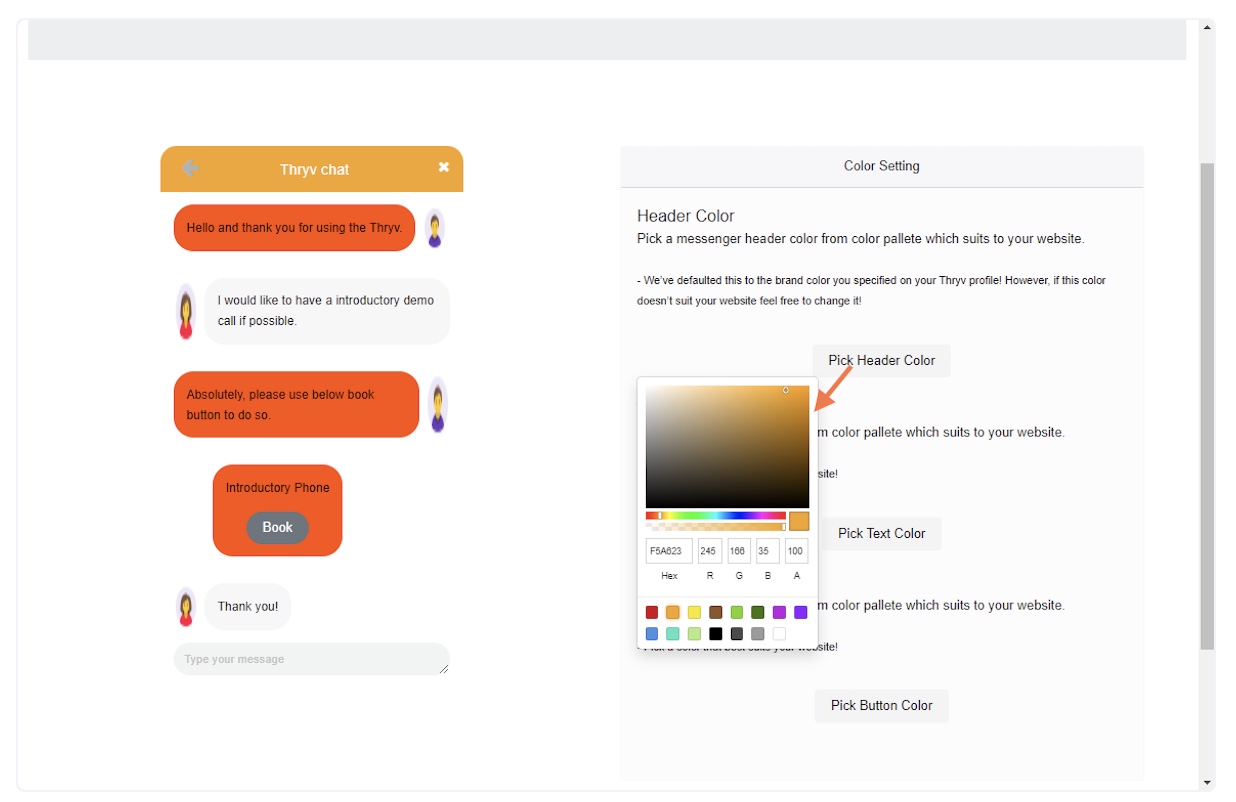Open the Pick Text Color picker
This screenshot has height=802, width=1236.
(882, 533)
